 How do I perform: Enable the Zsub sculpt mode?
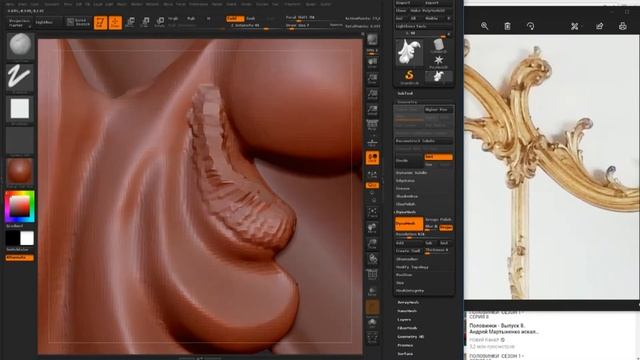coord(251,18)
